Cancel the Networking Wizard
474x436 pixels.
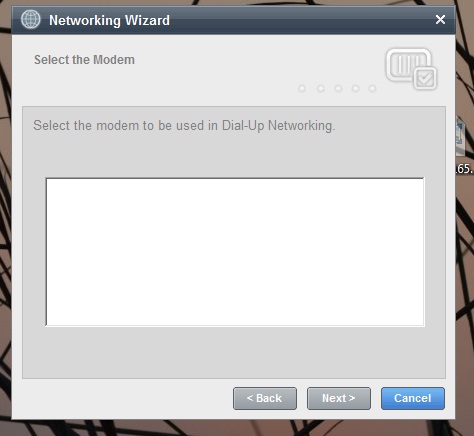pyautogui.click(x=413, y=398)
